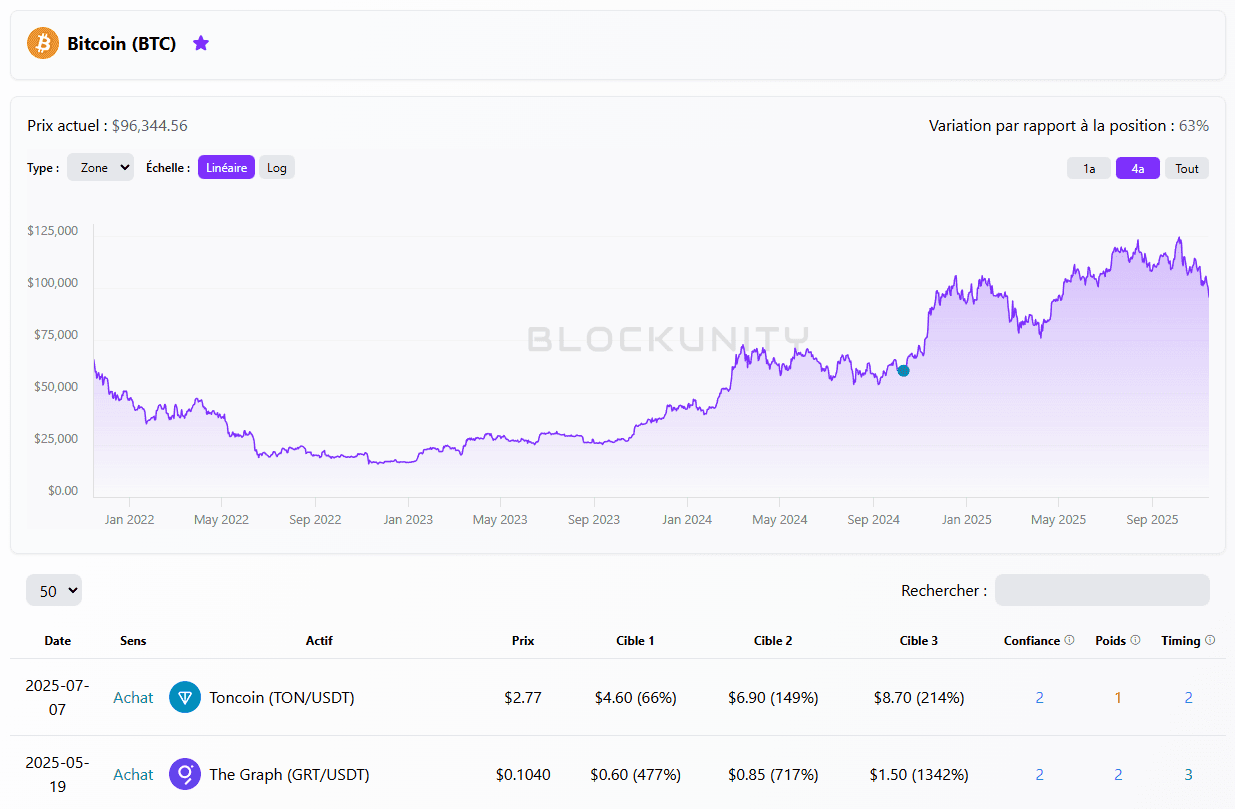This screenshot has height=809, width=1235.
Task: Switch the scale to Log
Action: (x=277, y=167)
